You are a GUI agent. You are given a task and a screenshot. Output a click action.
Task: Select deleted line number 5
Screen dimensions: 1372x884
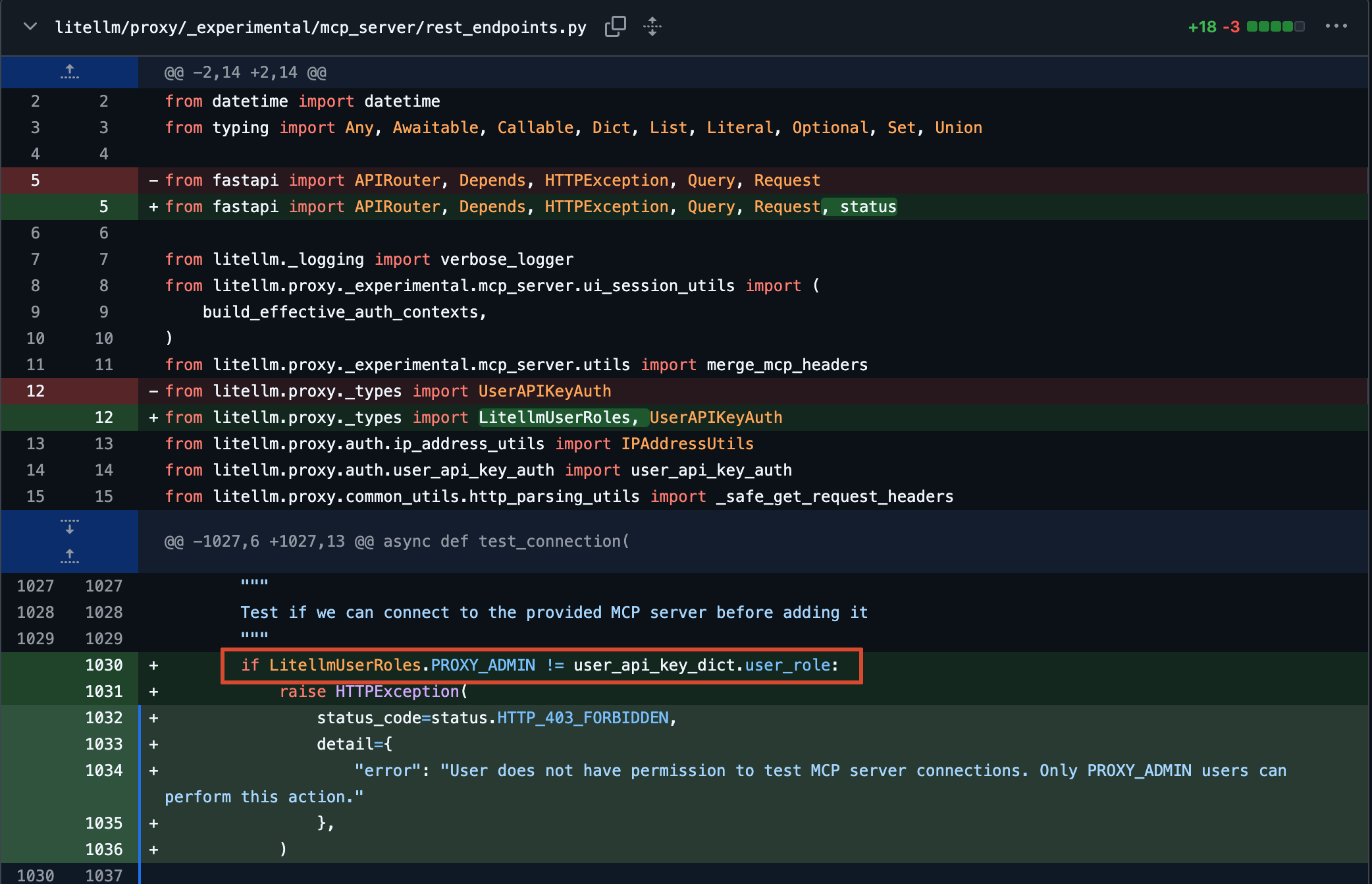(35, 180)
